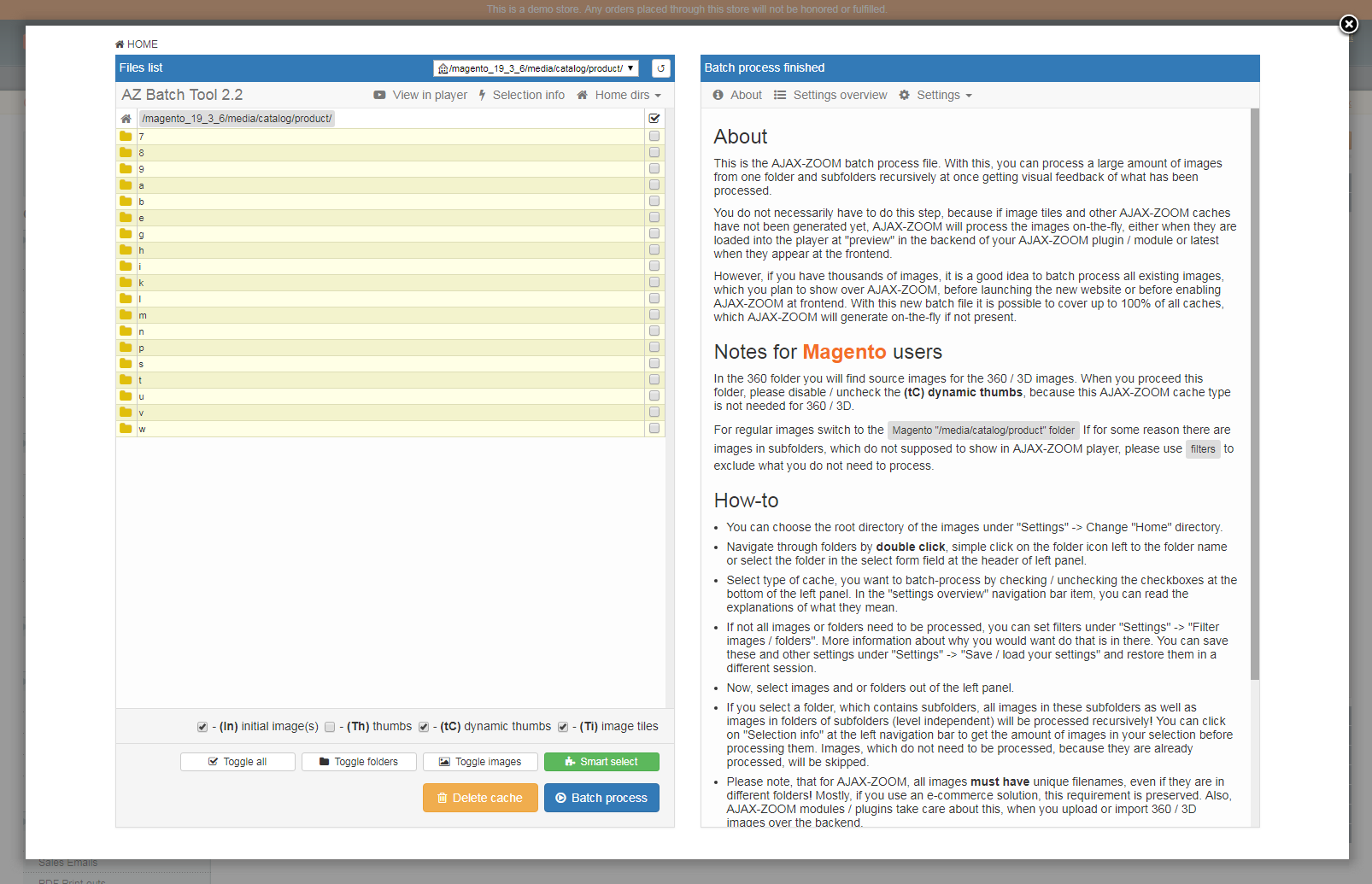Open folder icon for folder 7
Image resolution: width=1372 pixels, height=884 pixels.
coord(126,137)
